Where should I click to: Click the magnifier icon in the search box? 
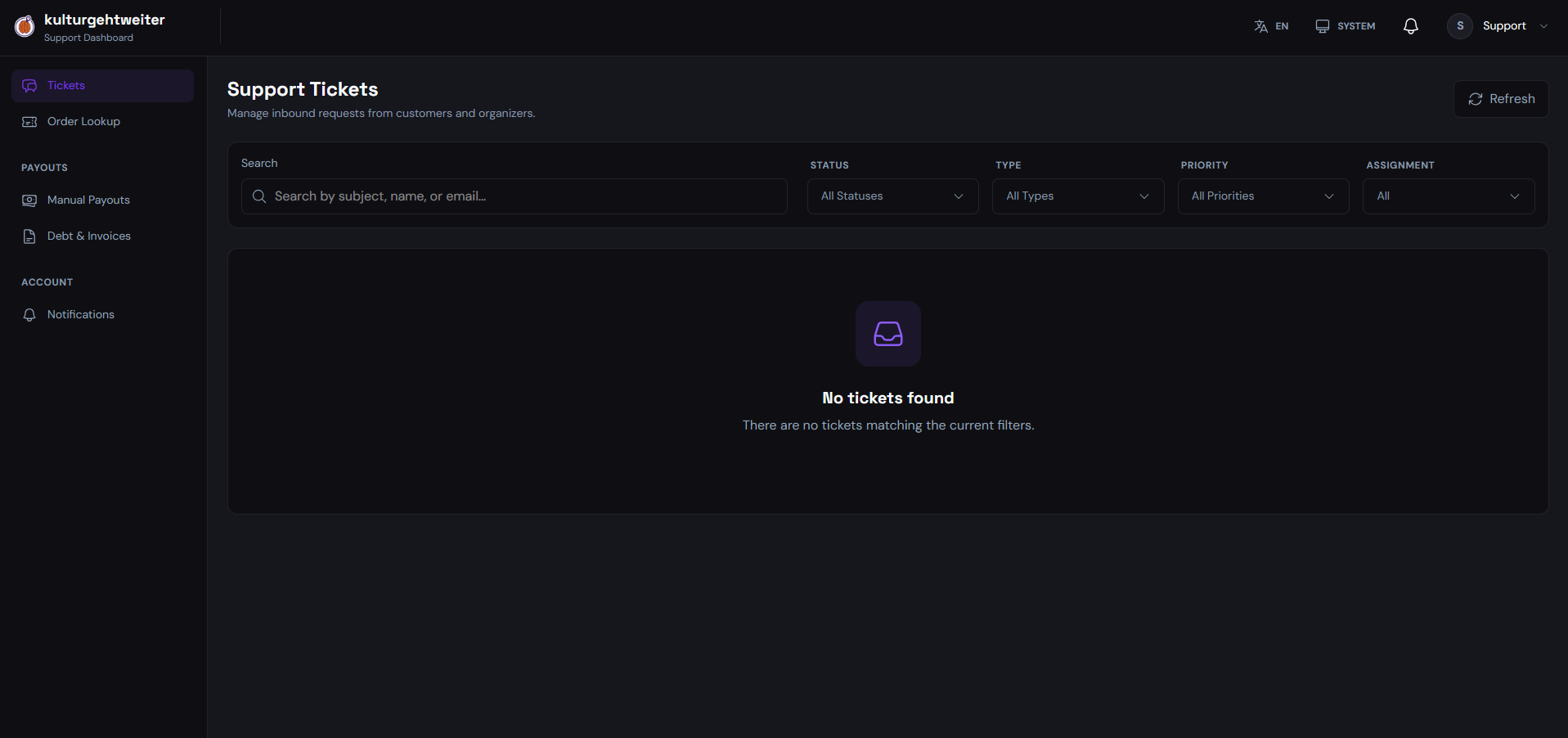pyautogui.click(x=259, y=196)
